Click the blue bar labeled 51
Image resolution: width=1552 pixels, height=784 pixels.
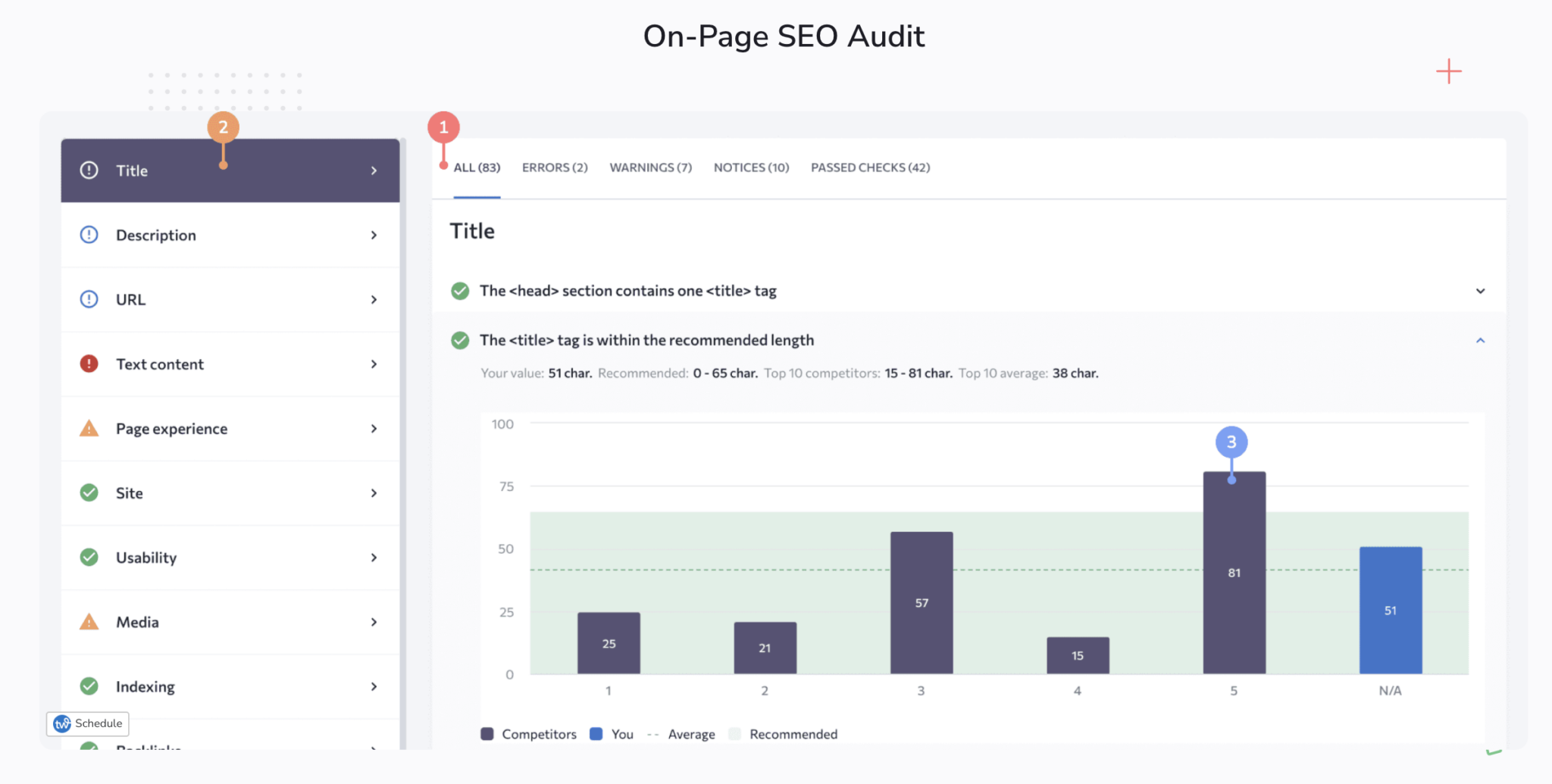[x=1390, y=610]
